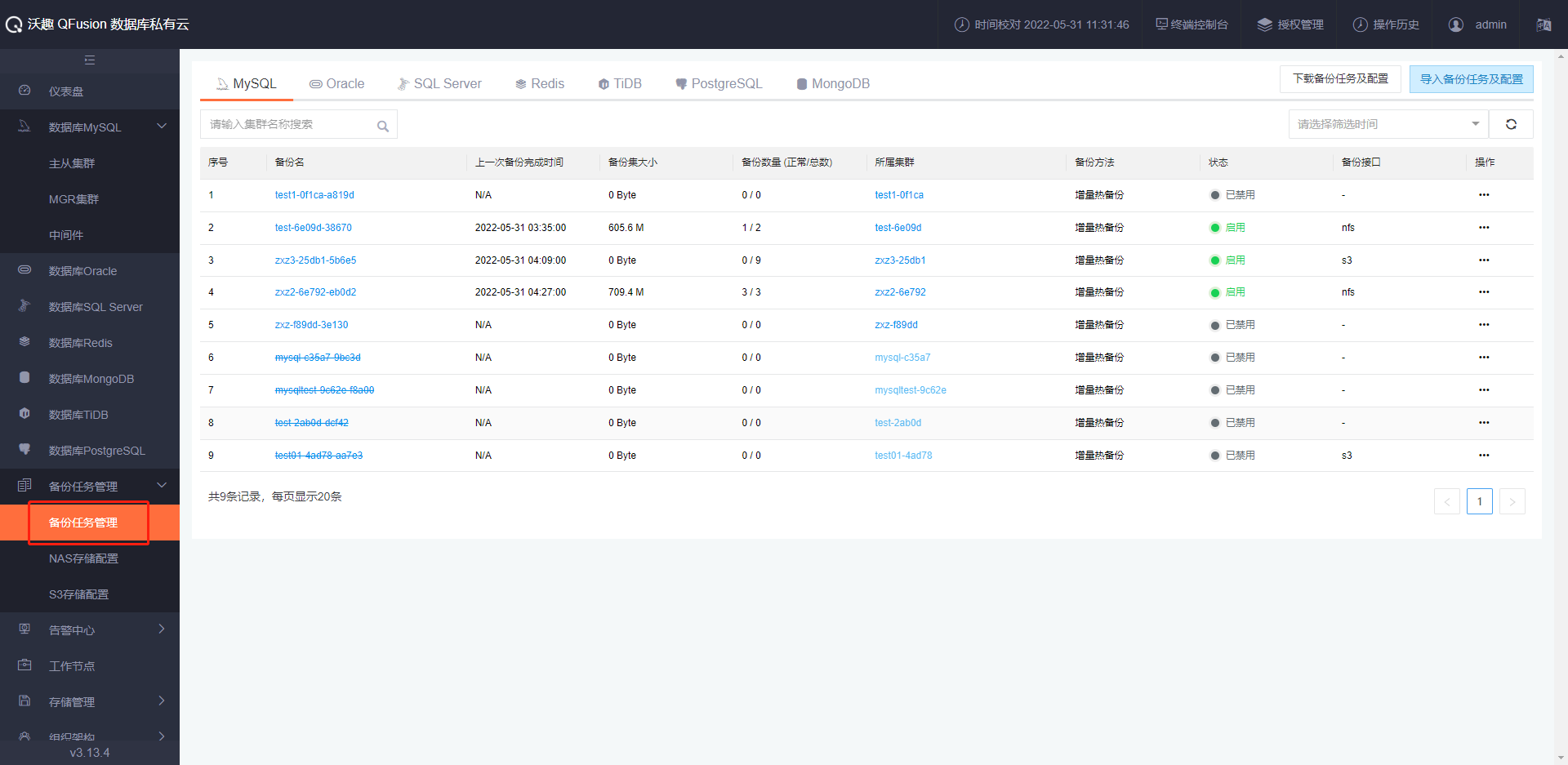Viewport: 1568px width, 765px height.
Task: Open more actions for mysqltest-9c62e-f8a00 row
Action: click(1484, 390)
